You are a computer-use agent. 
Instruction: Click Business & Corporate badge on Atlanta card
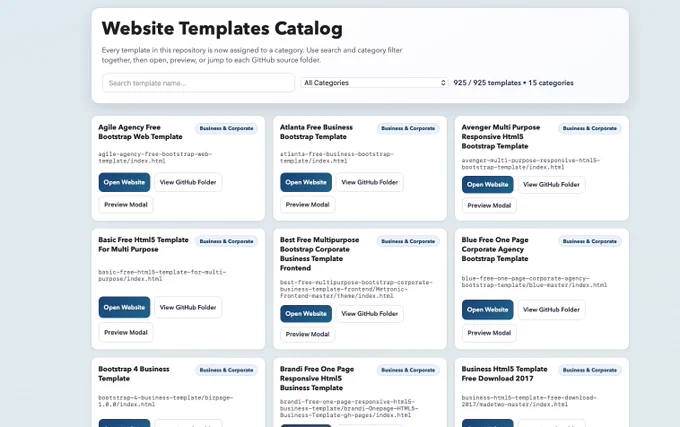[408, 128]
